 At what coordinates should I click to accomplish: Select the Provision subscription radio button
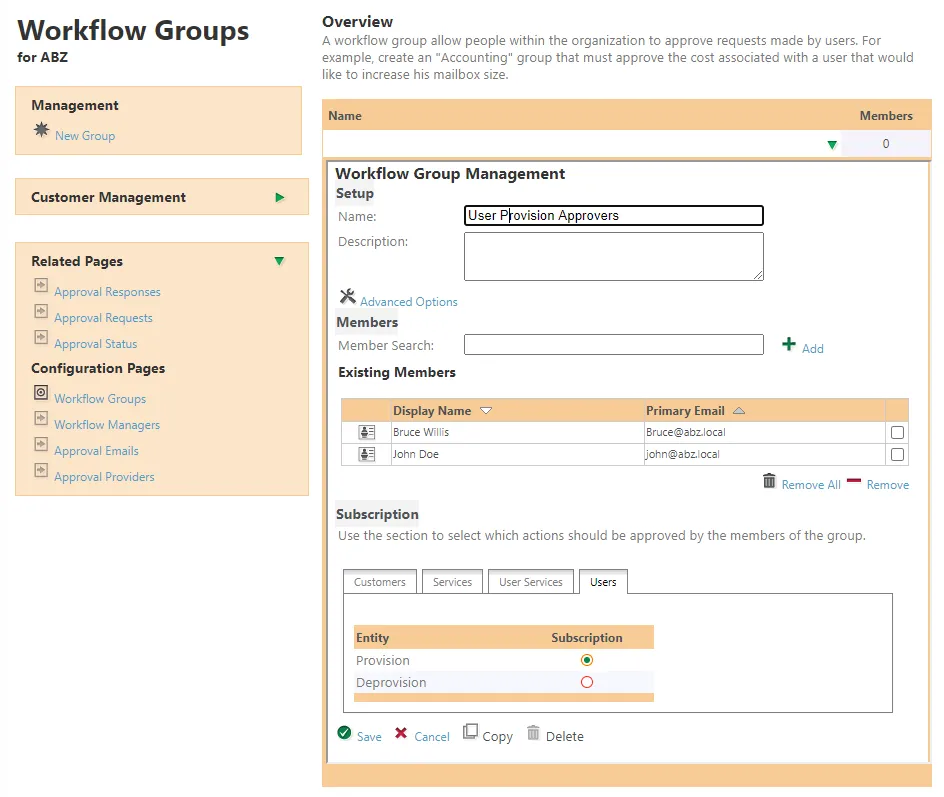point(587,660)
